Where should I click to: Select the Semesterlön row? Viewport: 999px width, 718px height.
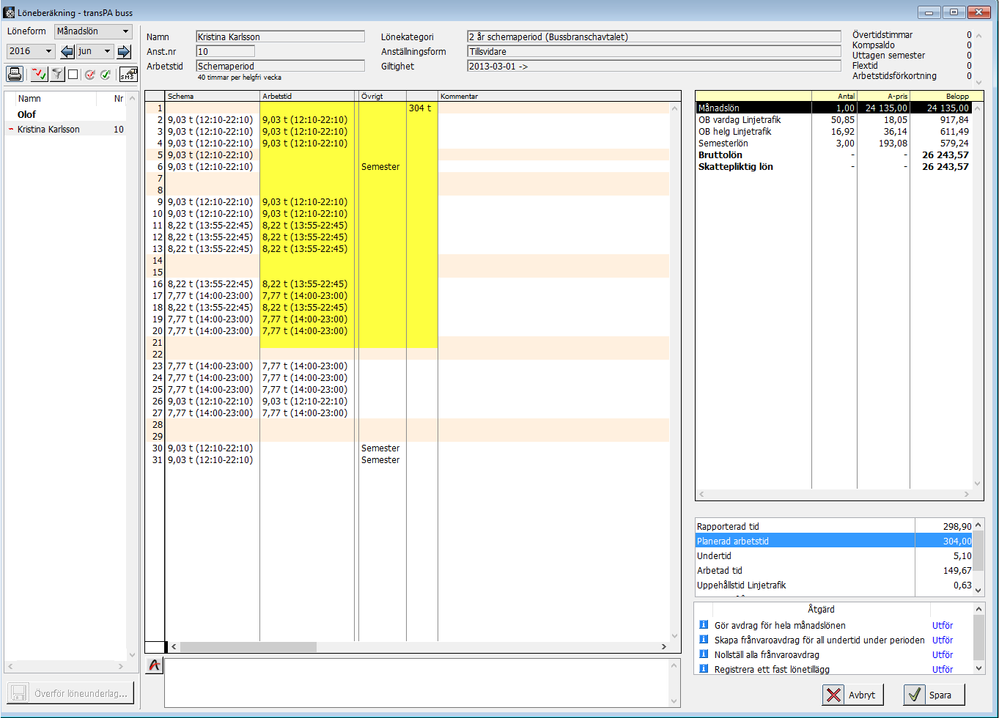pyautogui.click(x=834, y=143)
